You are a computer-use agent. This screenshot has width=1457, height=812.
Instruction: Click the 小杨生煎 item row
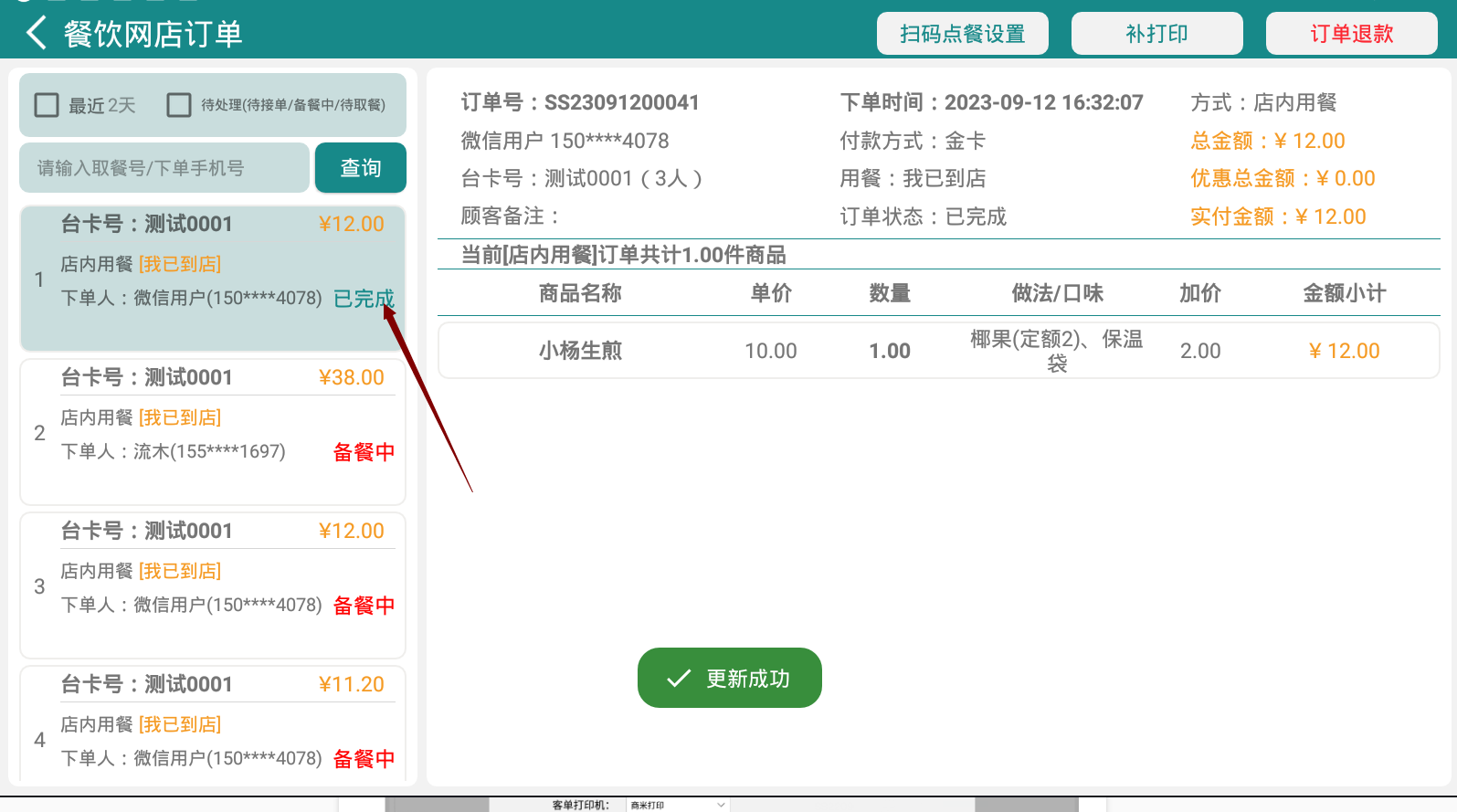click(x=938, y=351)
